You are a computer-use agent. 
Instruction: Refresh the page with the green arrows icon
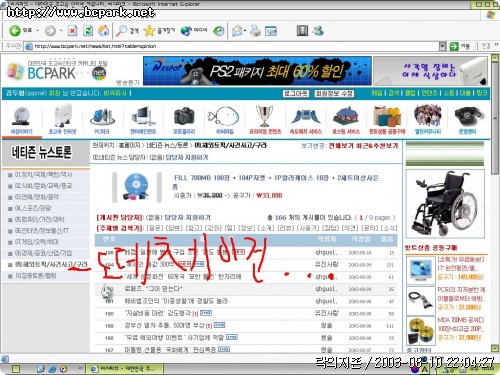click(x=88, y=31)
